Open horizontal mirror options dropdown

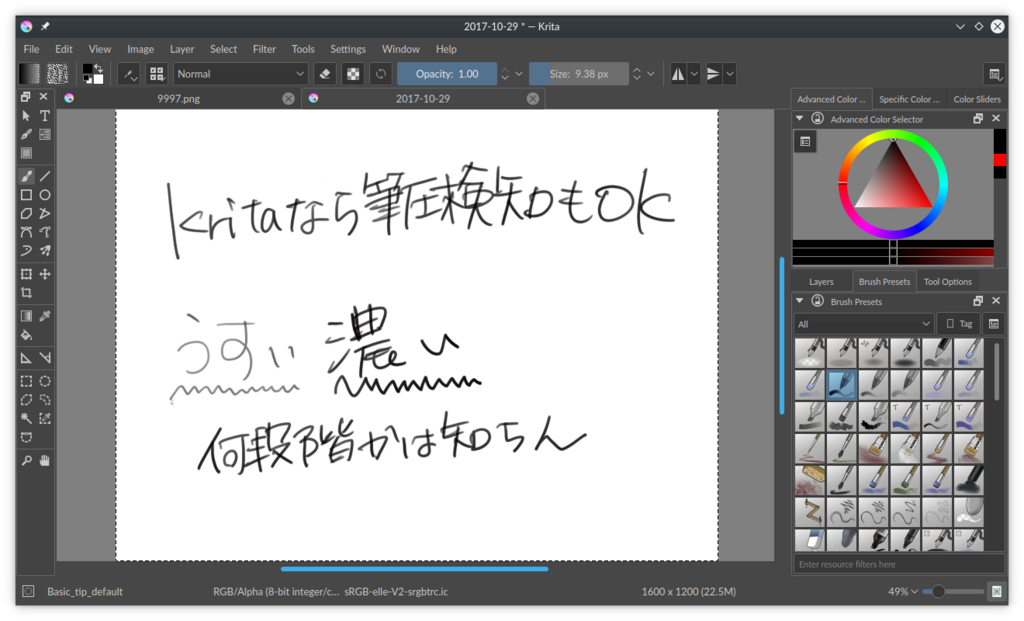click(x=694, y=74)
